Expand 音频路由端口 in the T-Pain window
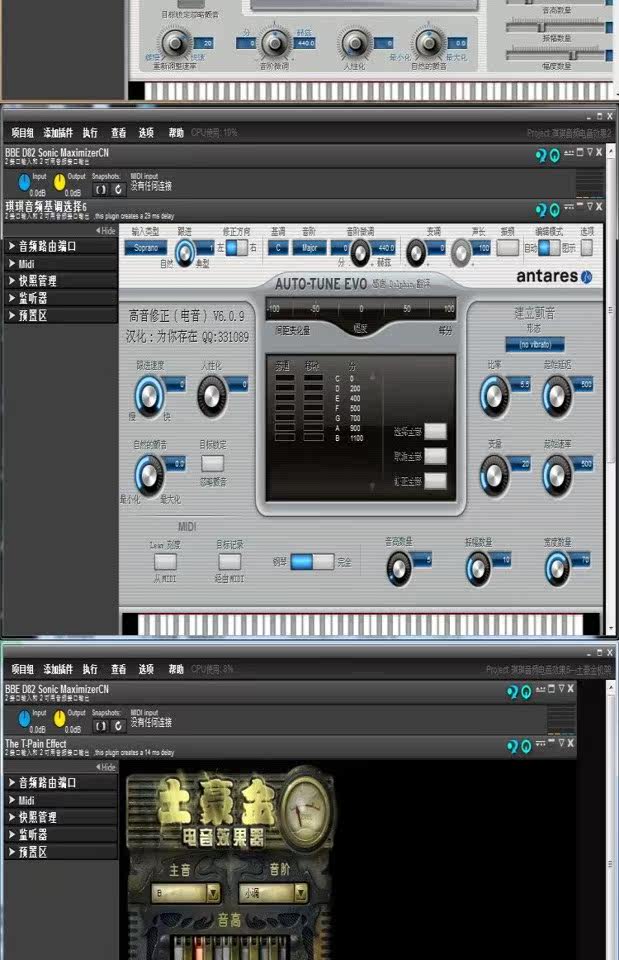The height and width of the screenshot is (960, 619). pos(60,782)
